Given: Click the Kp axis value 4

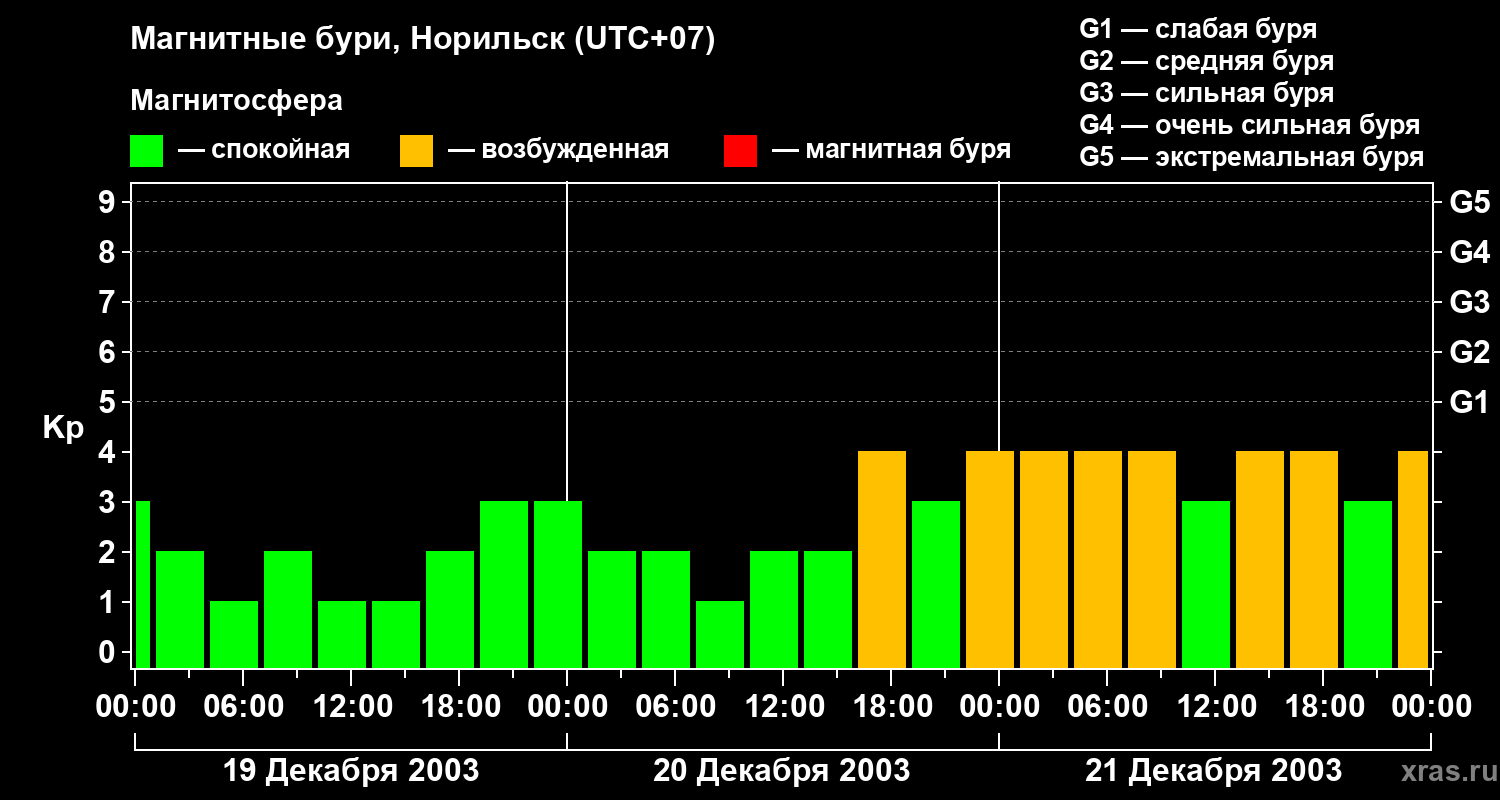Looking at the screenshot, I should click(109, 452).
